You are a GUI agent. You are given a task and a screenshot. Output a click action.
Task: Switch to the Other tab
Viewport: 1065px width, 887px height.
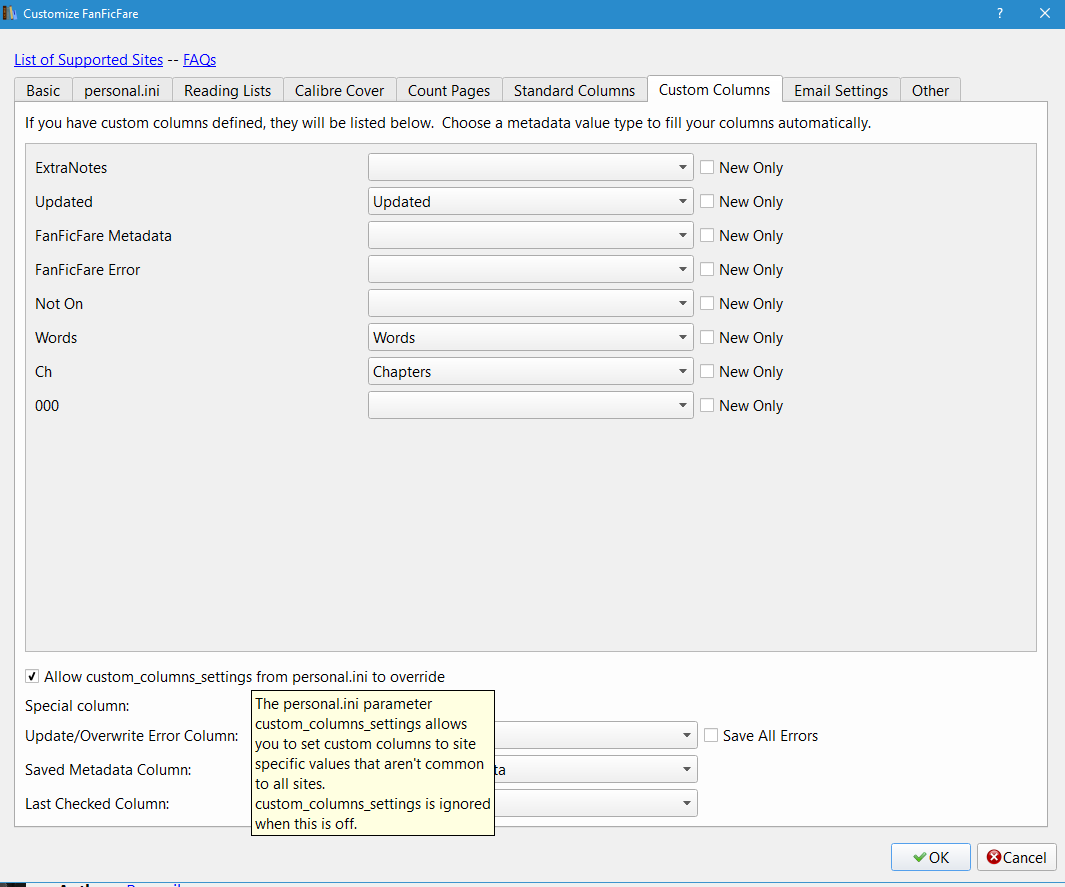coord(930,90)
